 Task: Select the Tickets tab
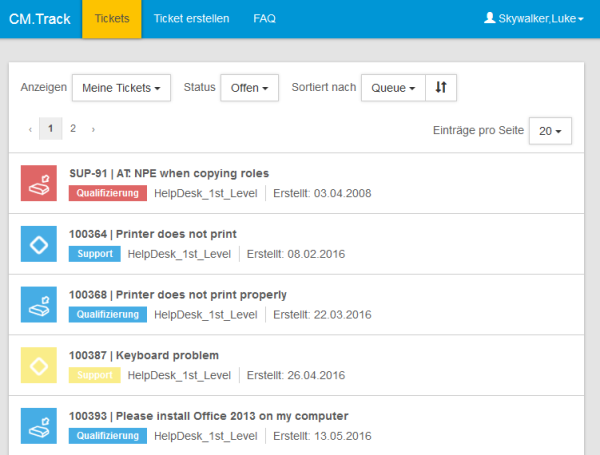click(112, 18)
